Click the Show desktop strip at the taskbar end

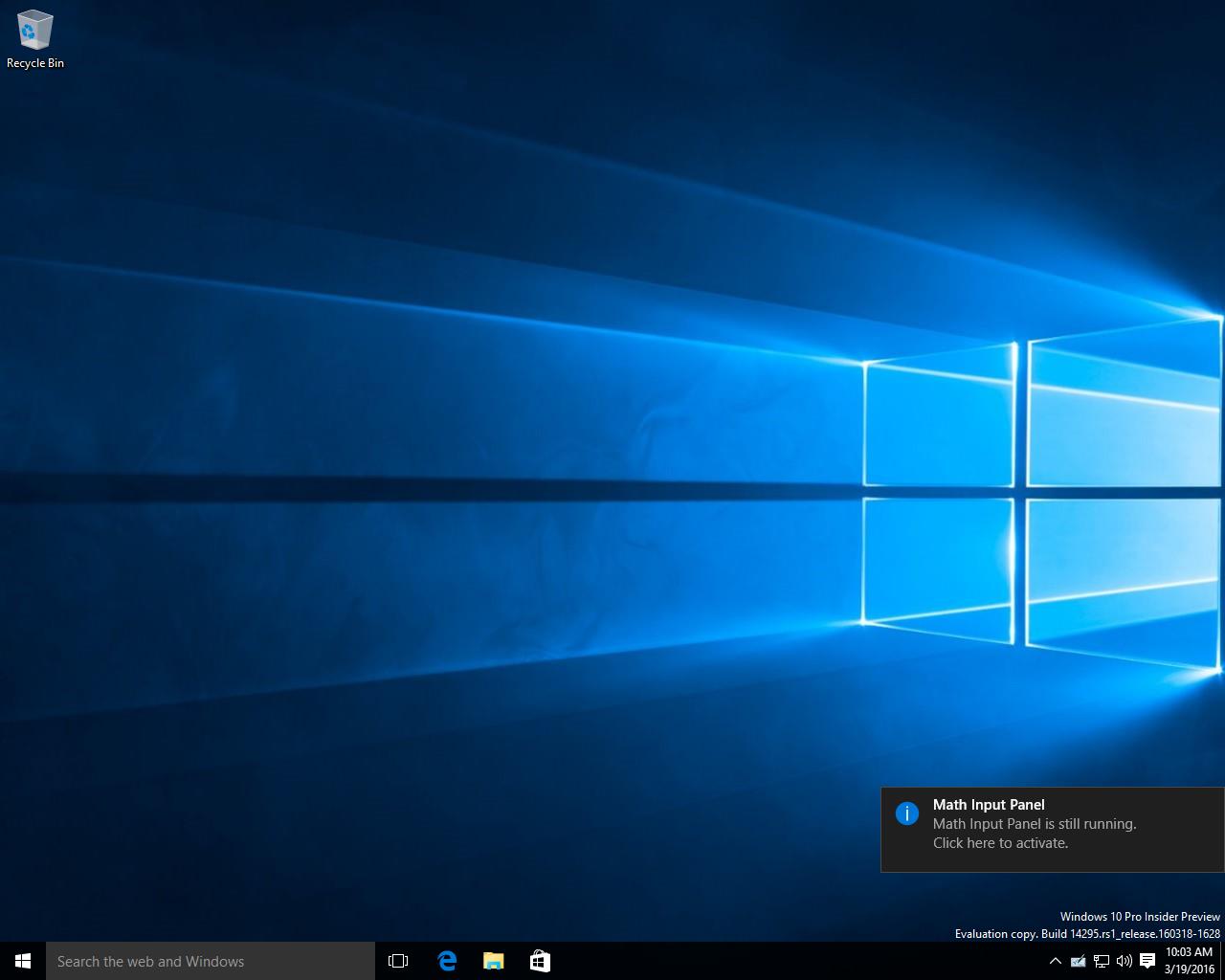(1222, 961)
